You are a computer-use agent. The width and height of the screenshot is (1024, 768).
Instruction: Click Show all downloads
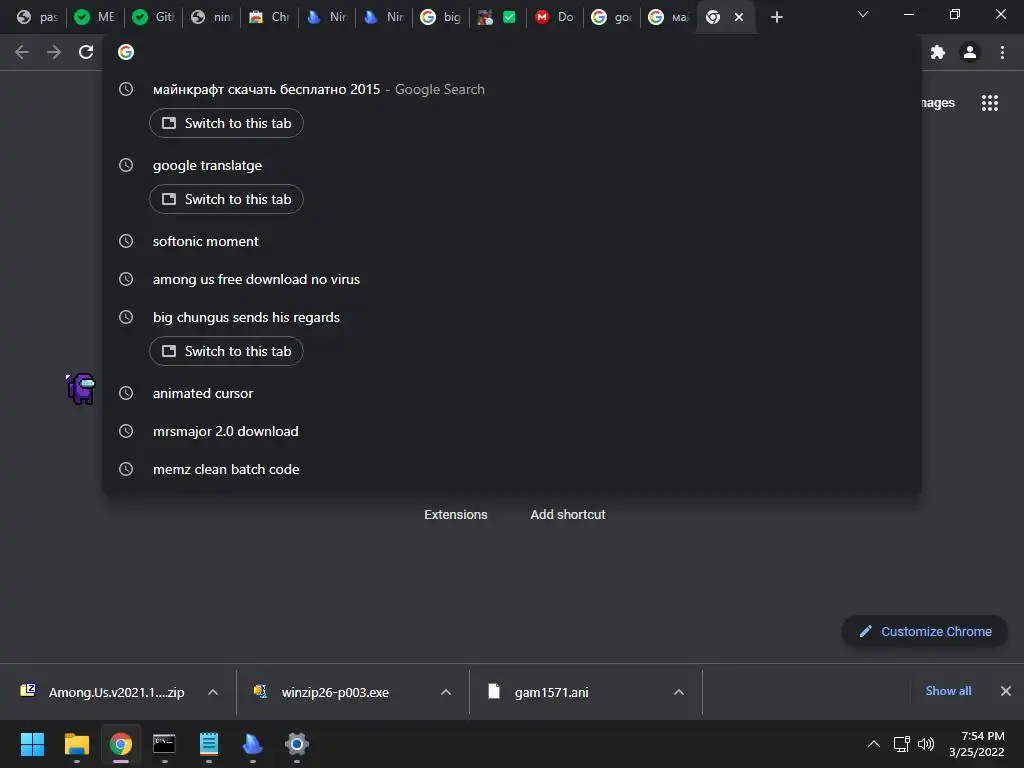click(x=948, y=691)
